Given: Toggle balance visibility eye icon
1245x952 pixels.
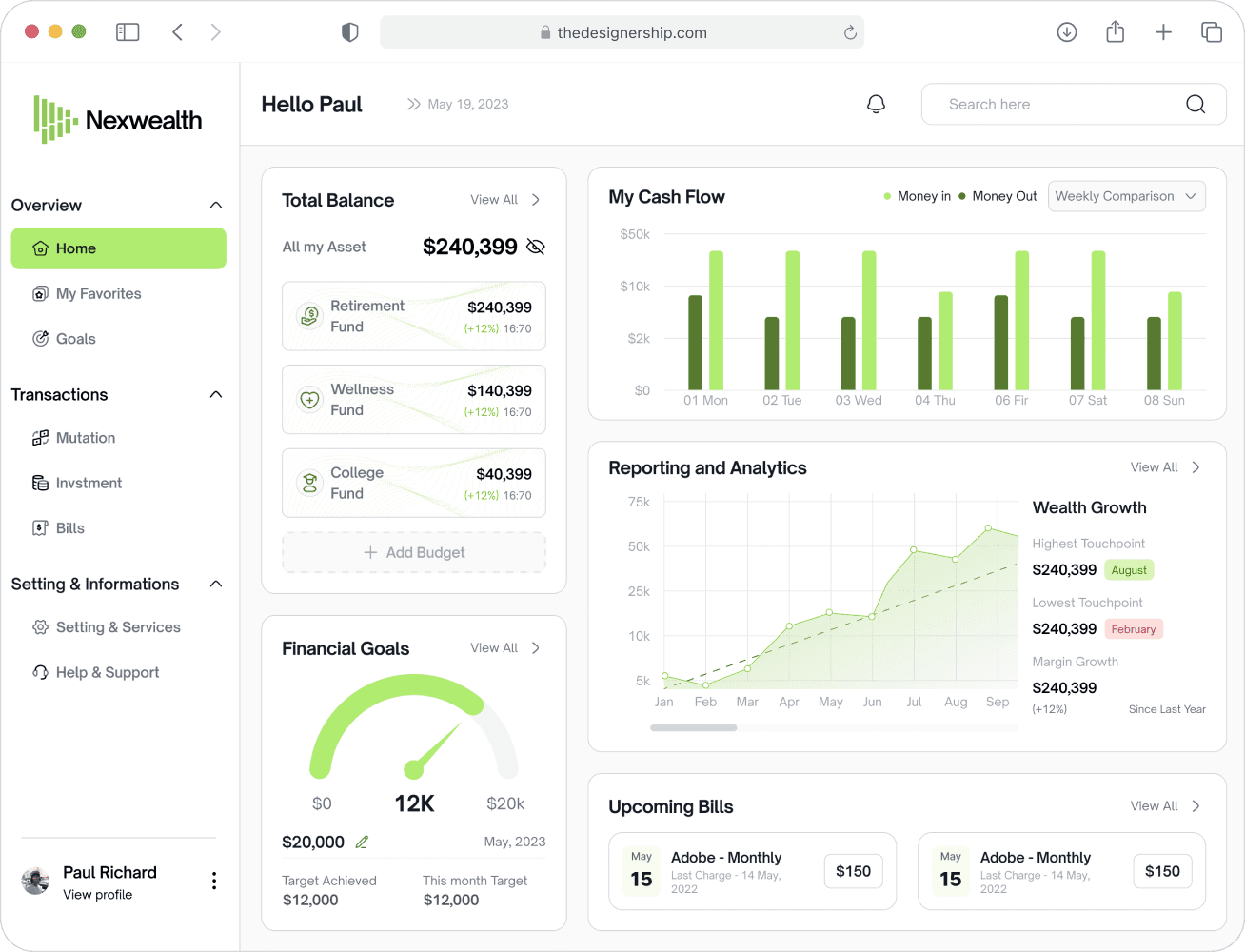Looking at the screenshot, I should click(536, 247).
